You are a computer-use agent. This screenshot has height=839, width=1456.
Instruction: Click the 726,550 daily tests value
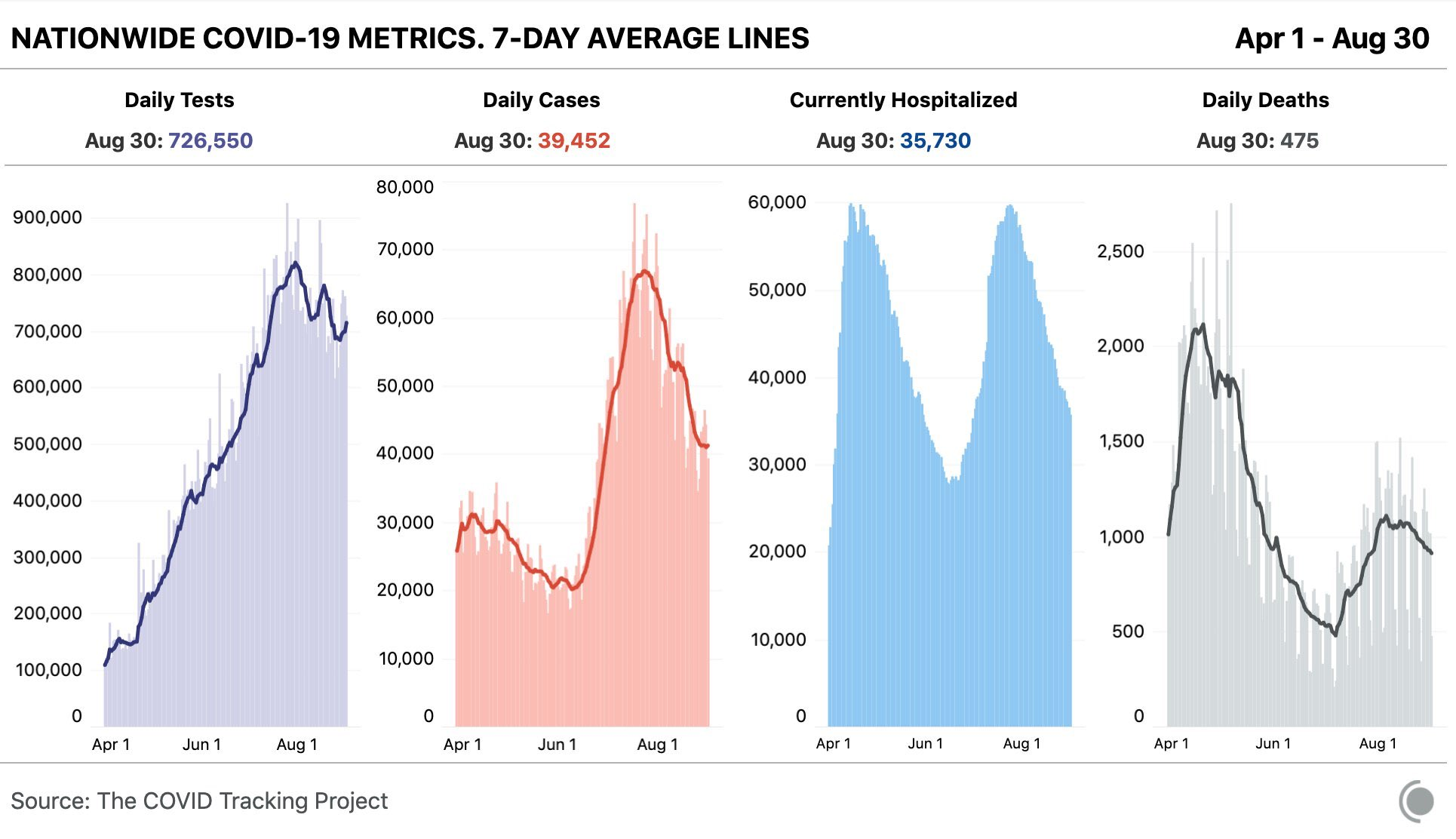(x=210, y=141)
